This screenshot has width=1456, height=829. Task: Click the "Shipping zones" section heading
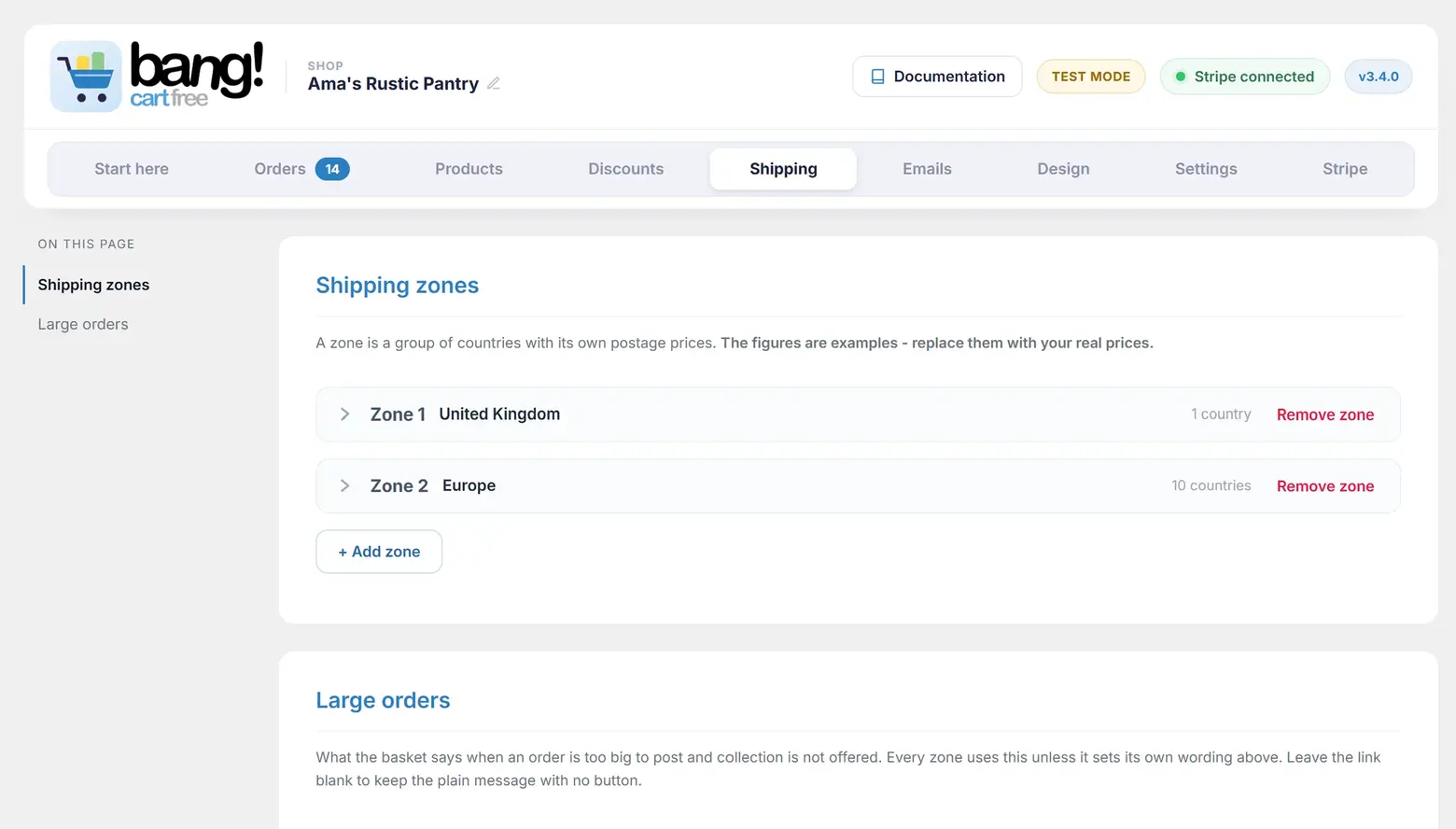tap(398, 286)
